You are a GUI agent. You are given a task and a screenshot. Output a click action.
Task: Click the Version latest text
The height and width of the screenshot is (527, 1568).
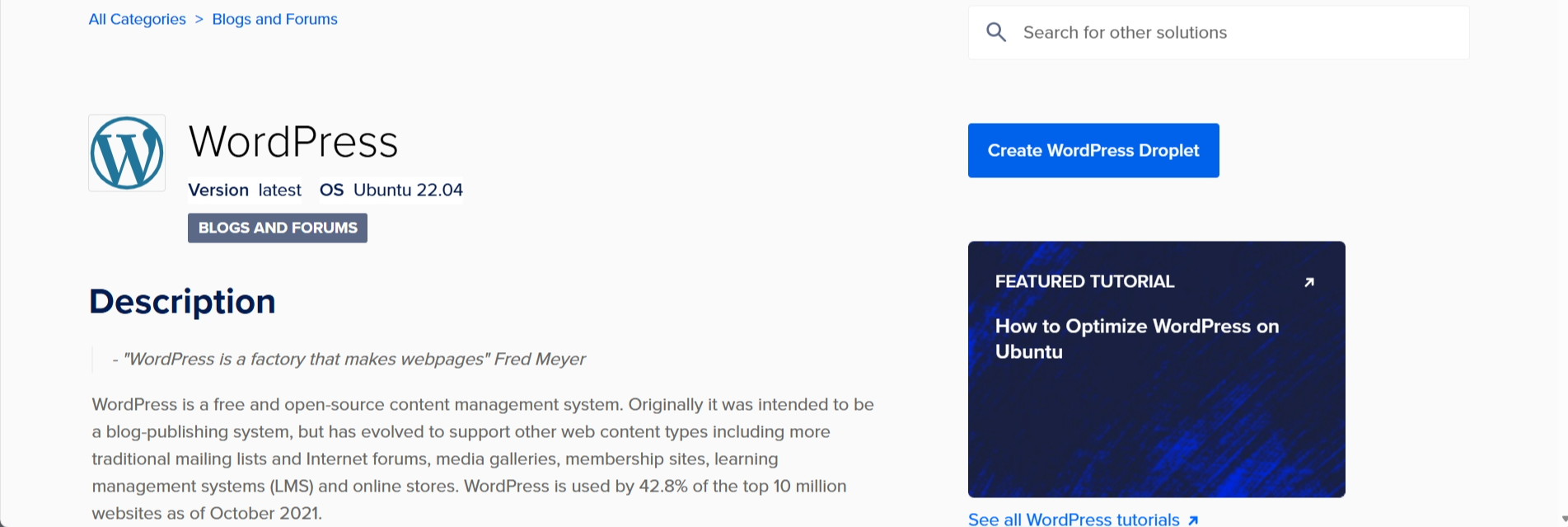click(245, 190)
